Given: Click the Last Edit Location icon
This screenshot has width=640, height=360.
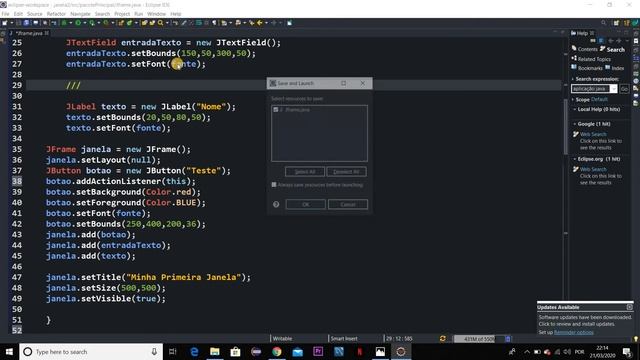Looking at the screenshot, I should point(251,23).
